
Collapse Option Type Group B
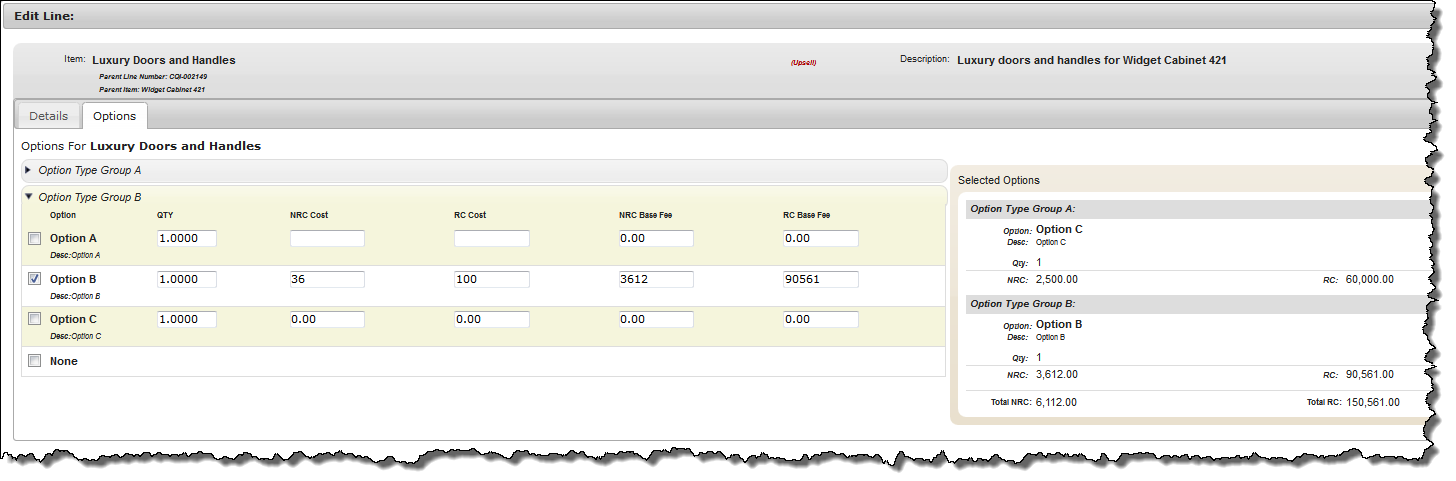pyautogui.click(x=28, y=197)
